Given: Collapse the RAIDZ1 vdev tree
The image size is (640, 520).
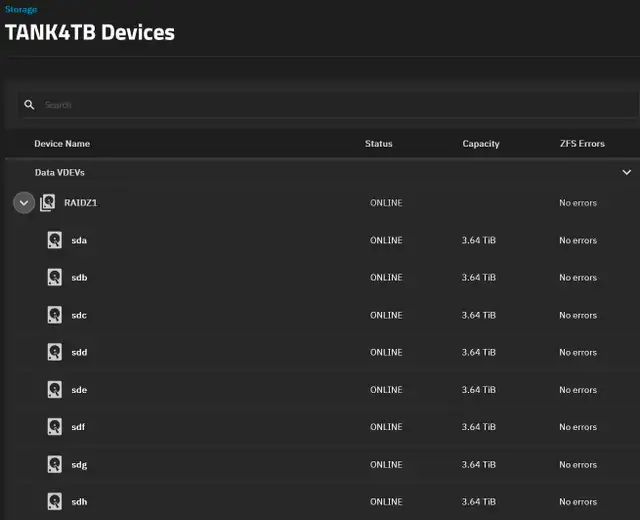Looking at the screenshot, I should point(24,203).
